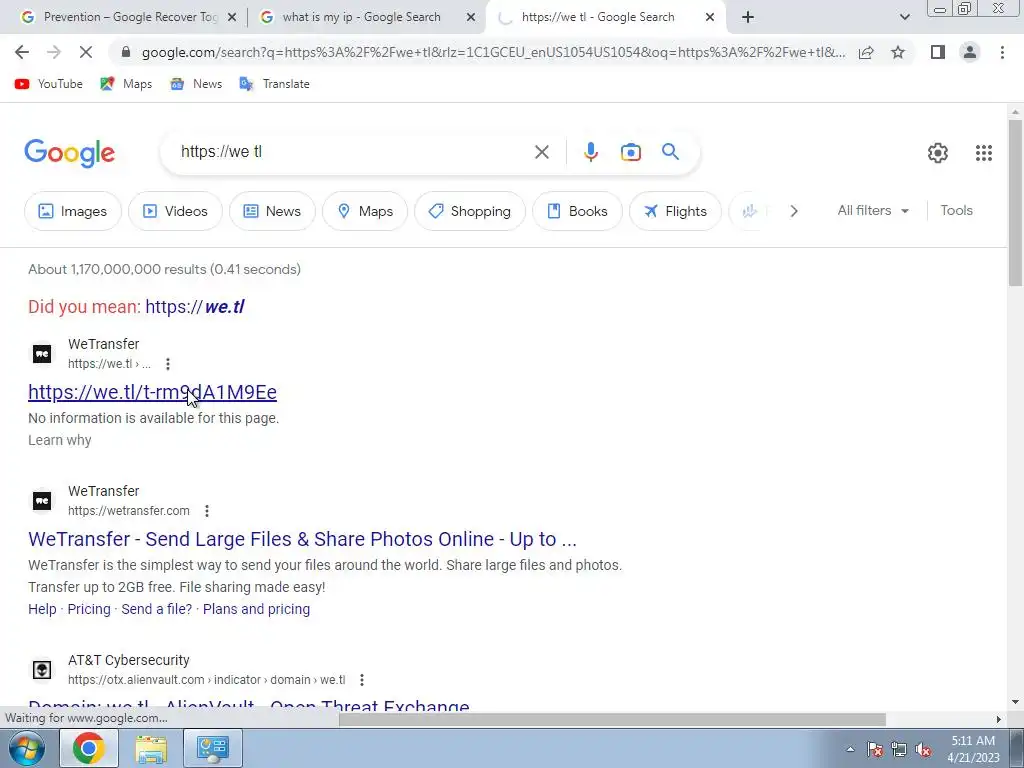Open a new tab with the plus button
Screen dimensions: 1024x768
748,17
